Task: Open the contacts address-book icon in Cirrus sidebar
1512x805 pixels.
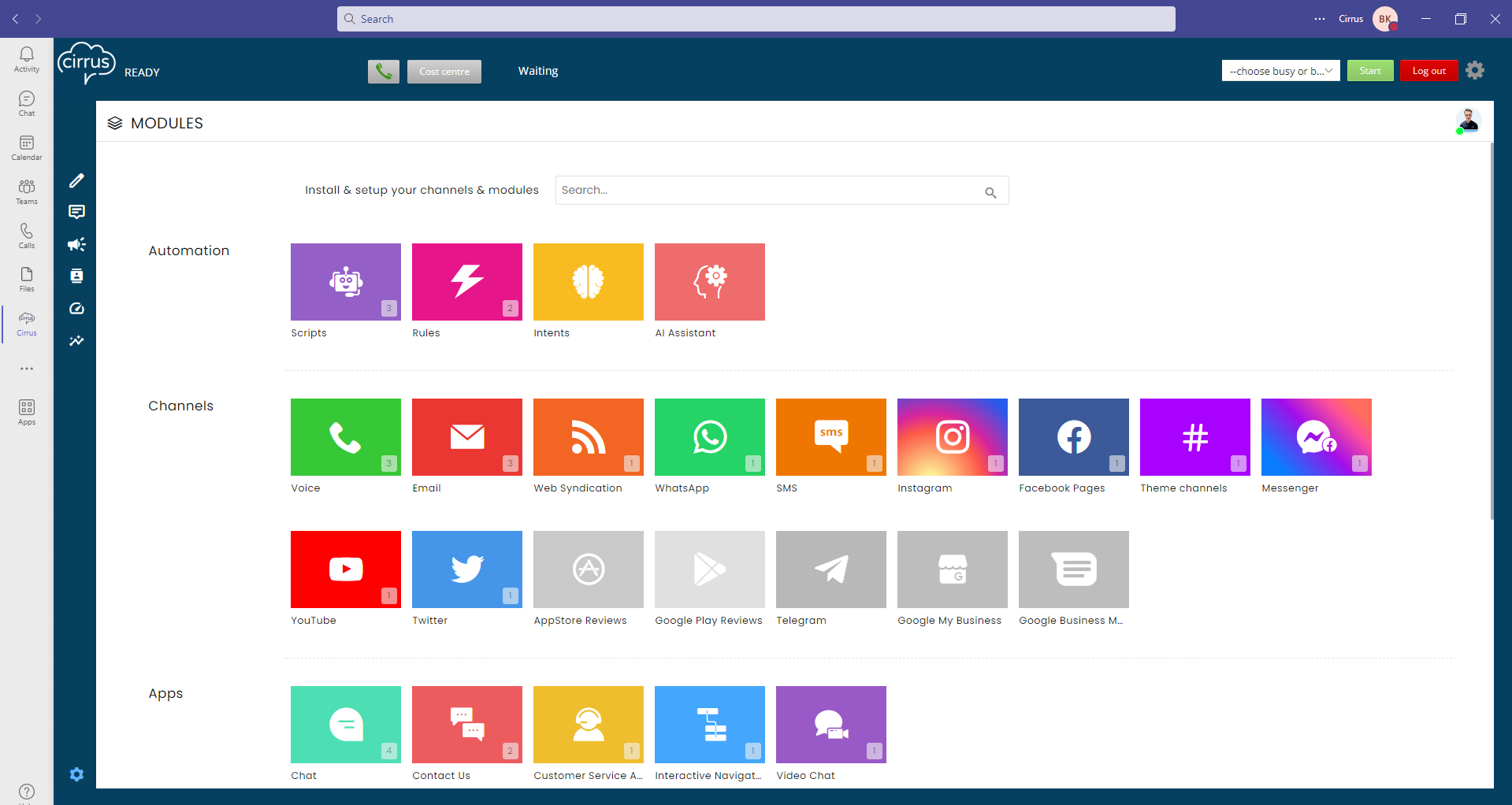Action: click(x=76, y=276)
